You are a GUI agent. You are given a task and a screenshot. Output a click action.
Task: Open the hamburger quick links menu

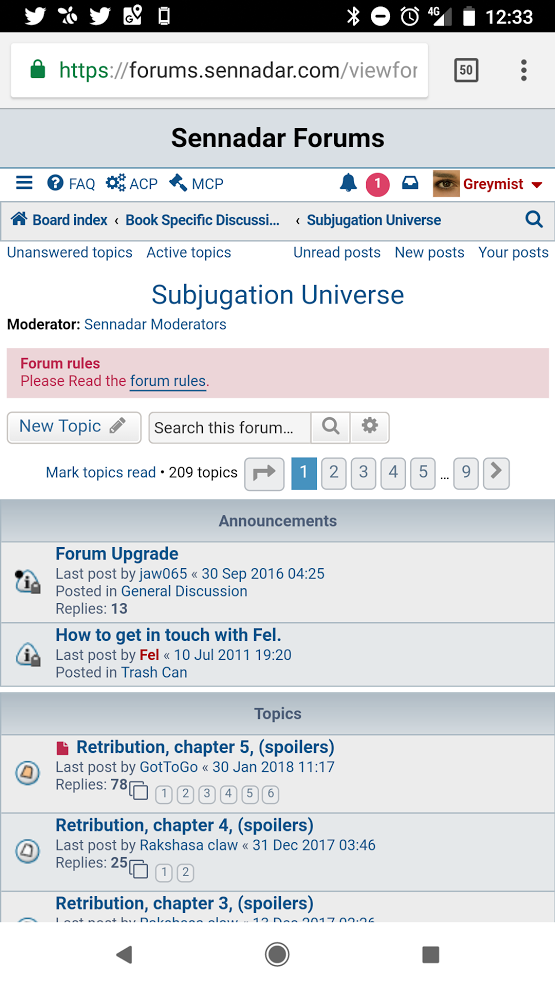coord(24,183)
